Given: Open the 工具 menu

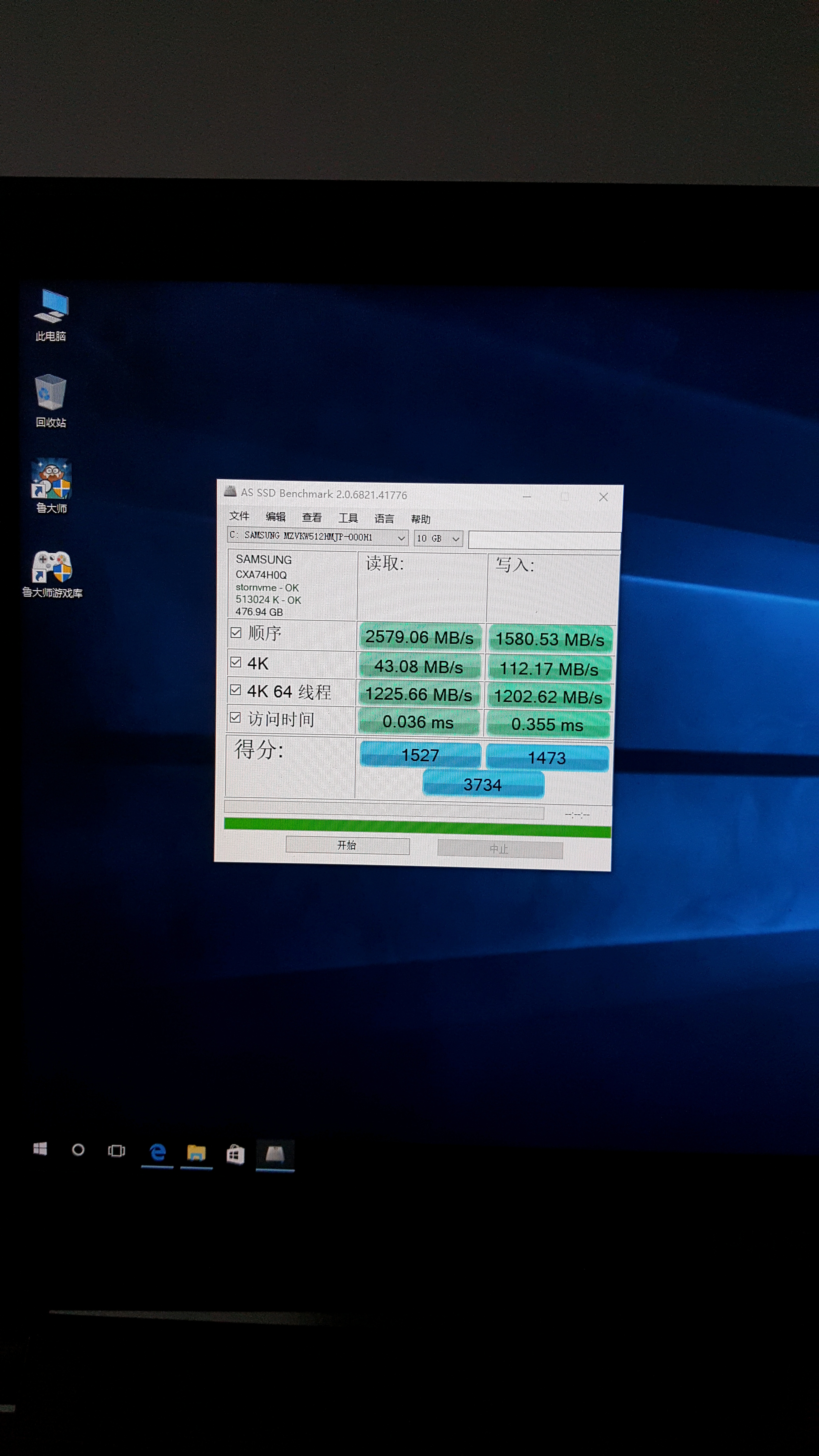Looking at the screenshot, I should 348,518.
